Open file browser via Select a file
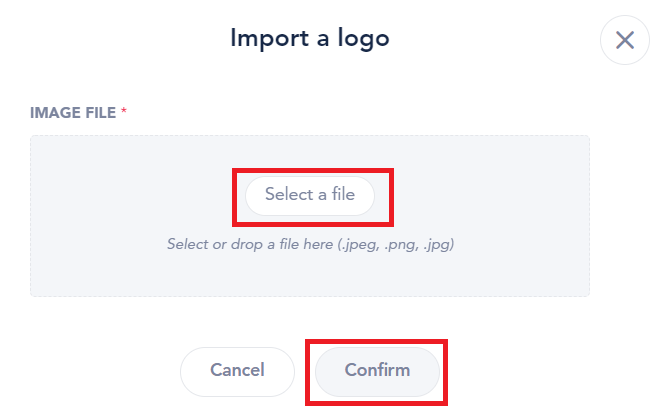This screenshot has height=414, width=666. coord(310,196)
